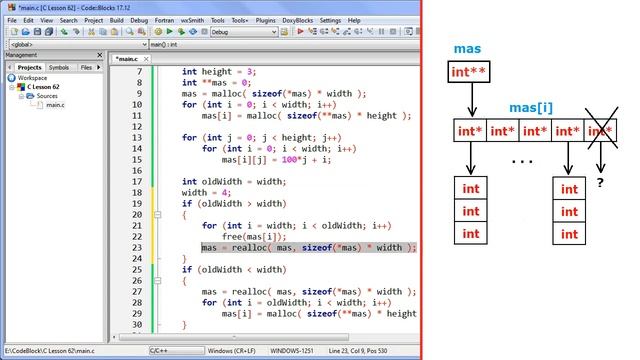Screen dimensions: 640x360
Task: Select the Projects tab
Action: coord(29,67)
